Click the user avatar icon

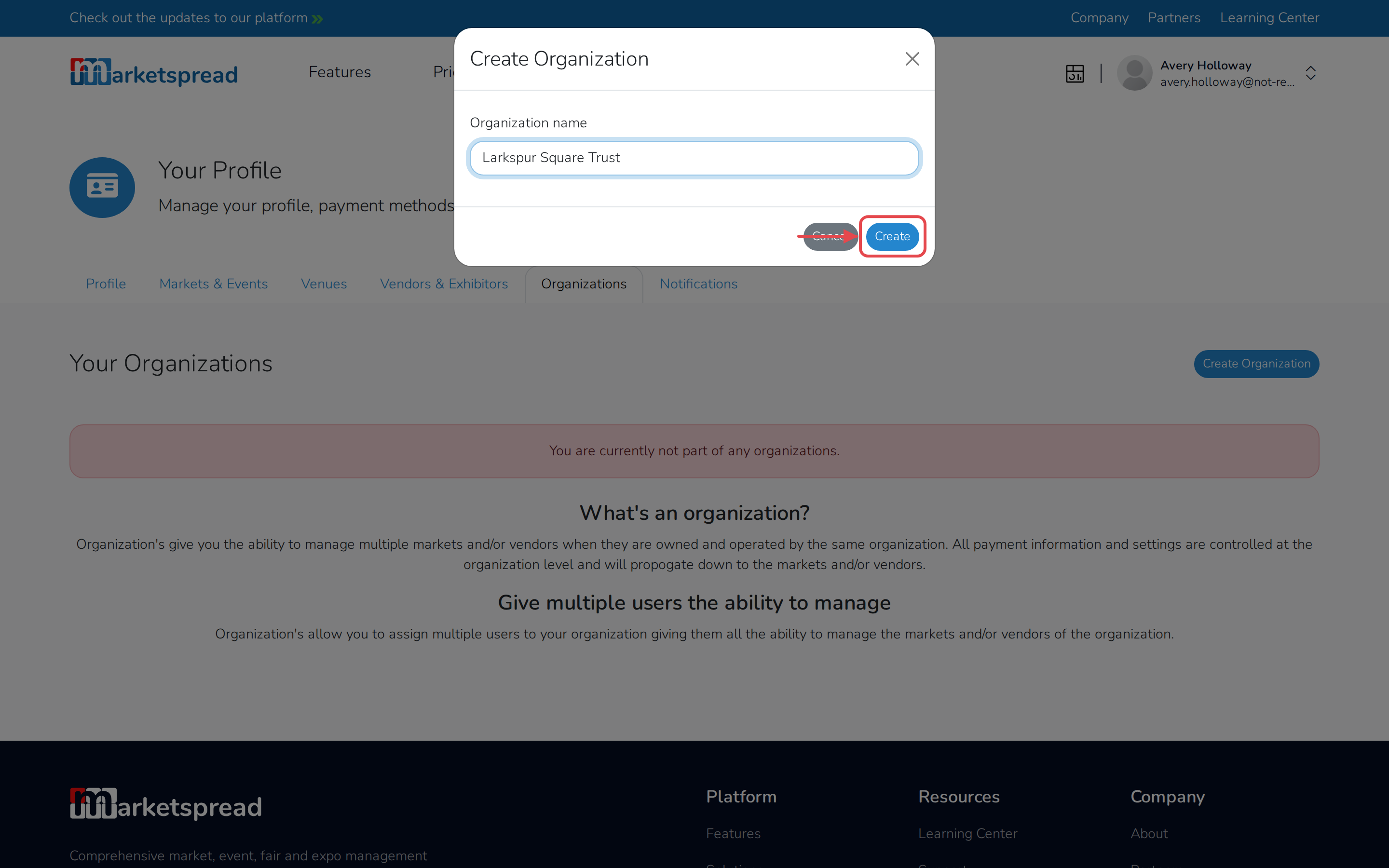pyautogui.click(x=1134, y=73)
